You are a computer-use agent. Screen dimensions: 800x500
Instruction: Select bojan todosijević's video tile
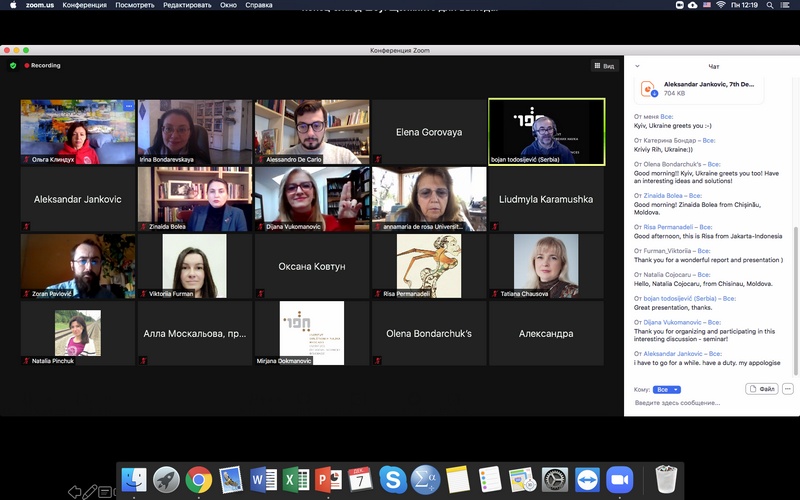click(x=546, y=131)
